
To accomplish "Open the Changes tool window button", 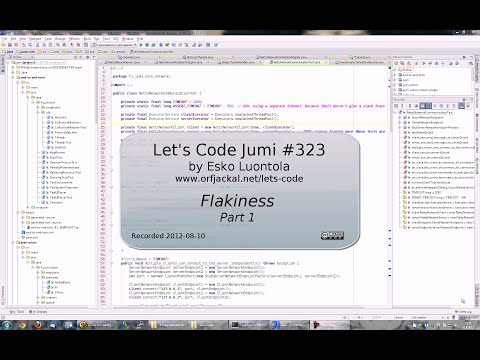I will [x=38, y=312].
